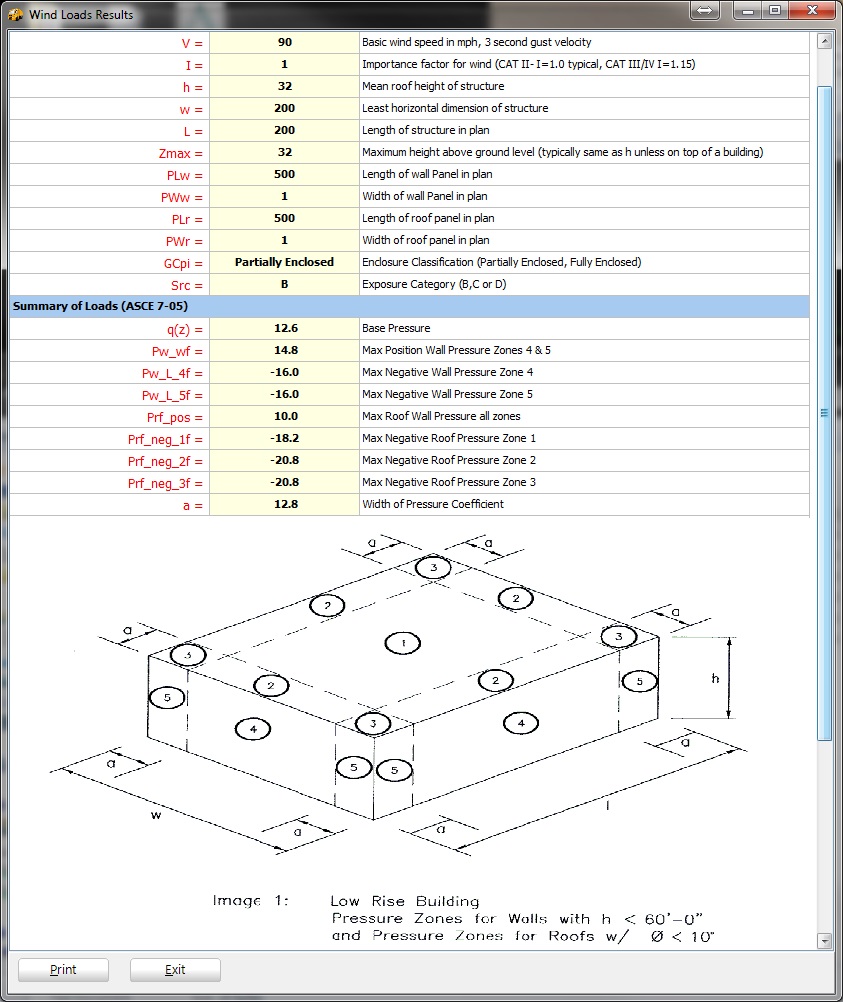Viewport: 843px width, 1002px height.
Task: Select the V basic wind speed value cell
Action: tap(284, 42)
